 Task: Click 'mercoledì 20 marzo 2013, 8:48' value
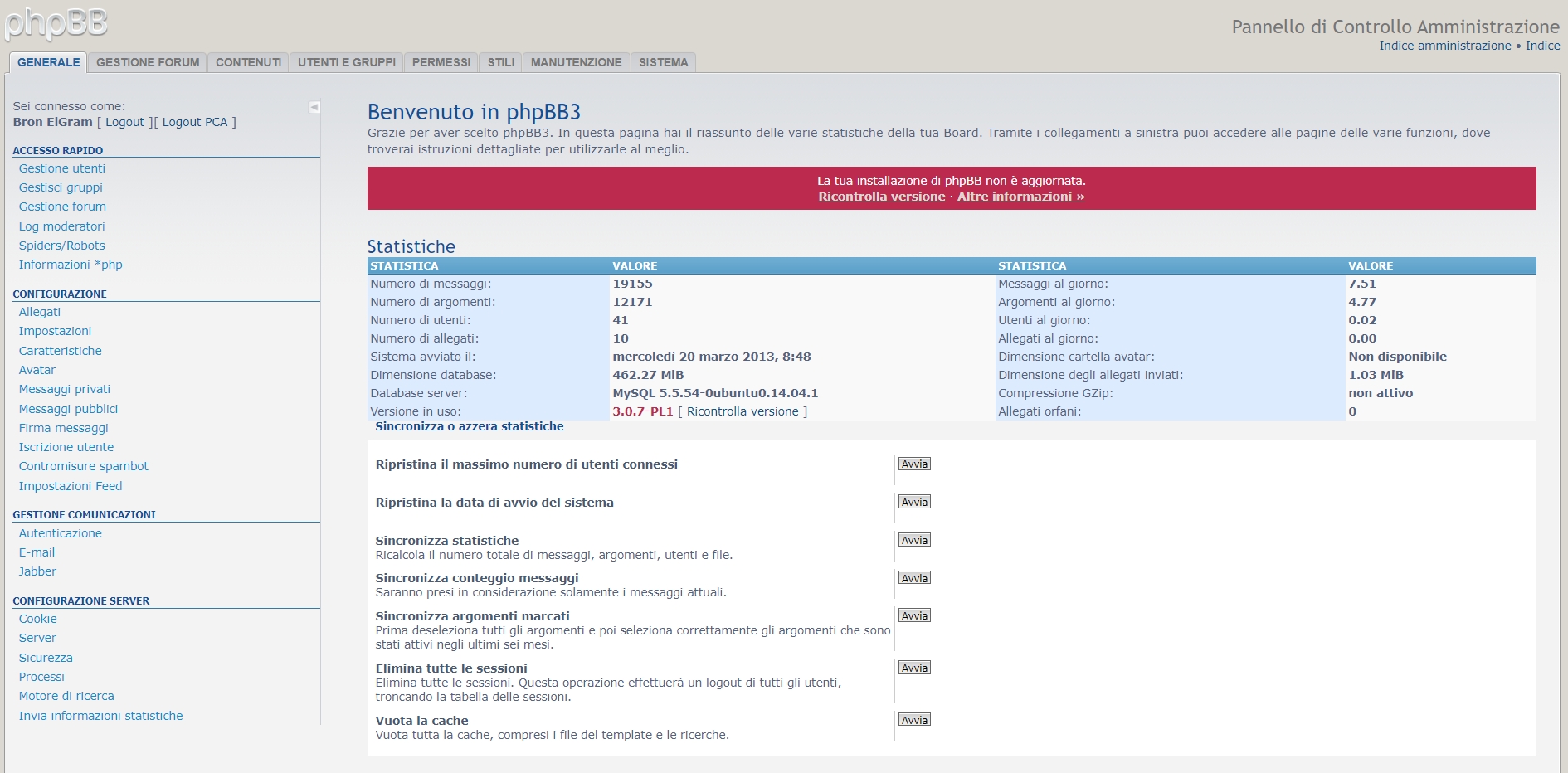(x=712, y=357)
